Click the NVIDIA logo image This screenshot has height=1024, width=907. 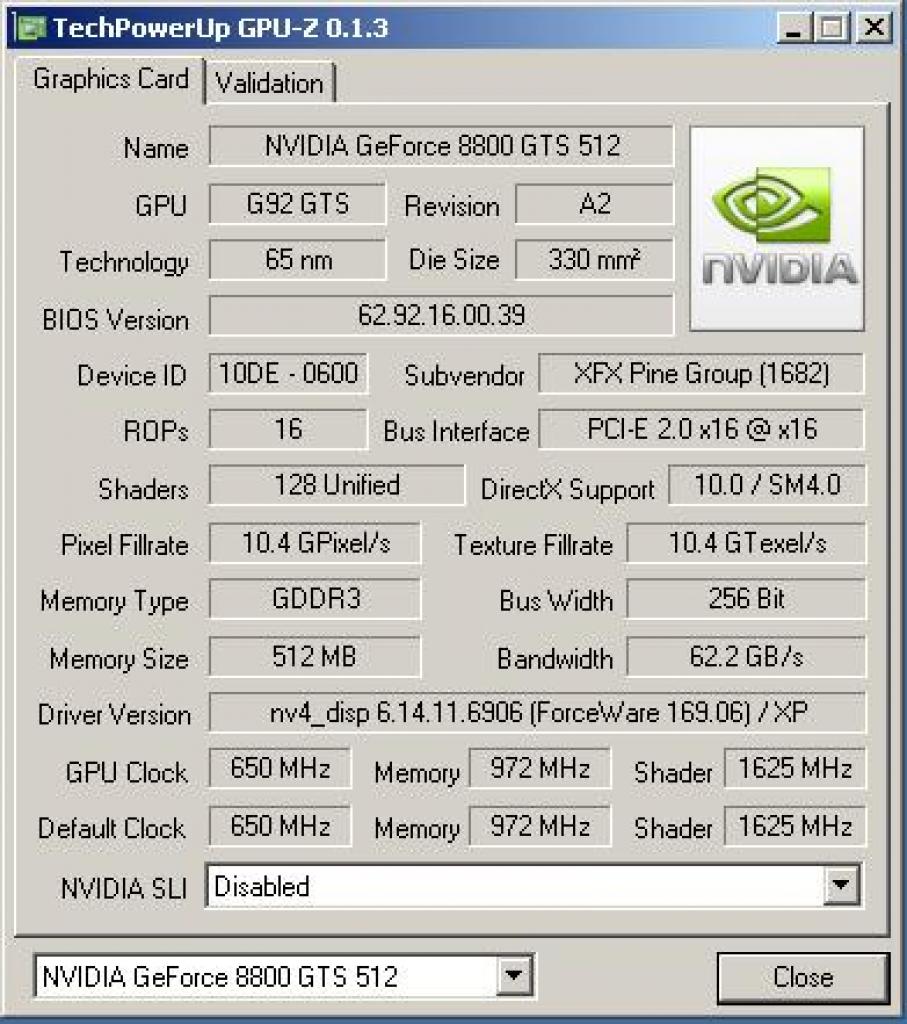tap(777, 229)
